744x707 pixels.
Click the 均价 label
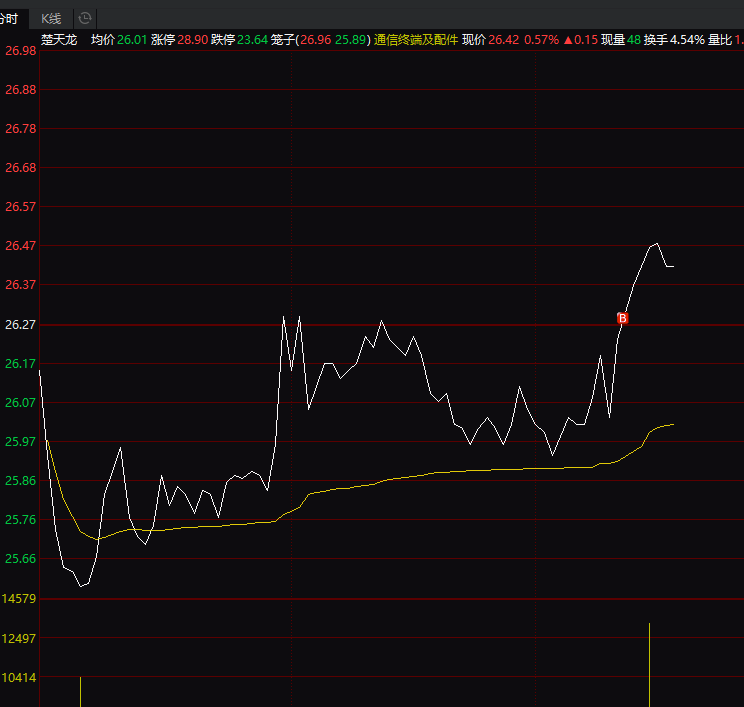(103, 40)
